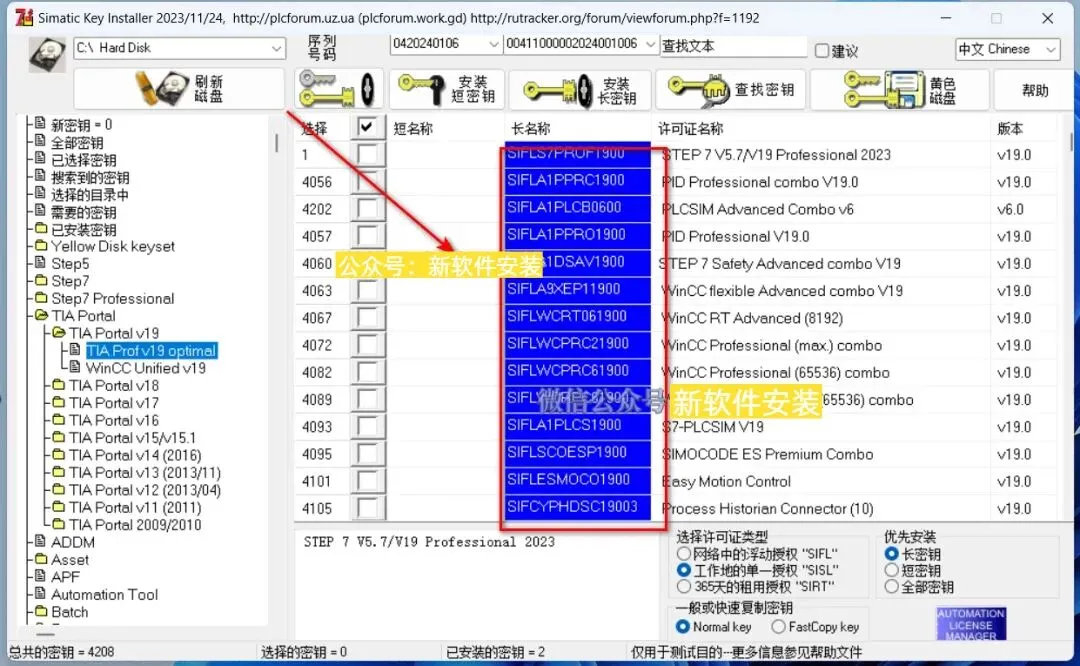Select the short key priority radio
This screenshot has height=666, width=1080.
pos(891,570)
